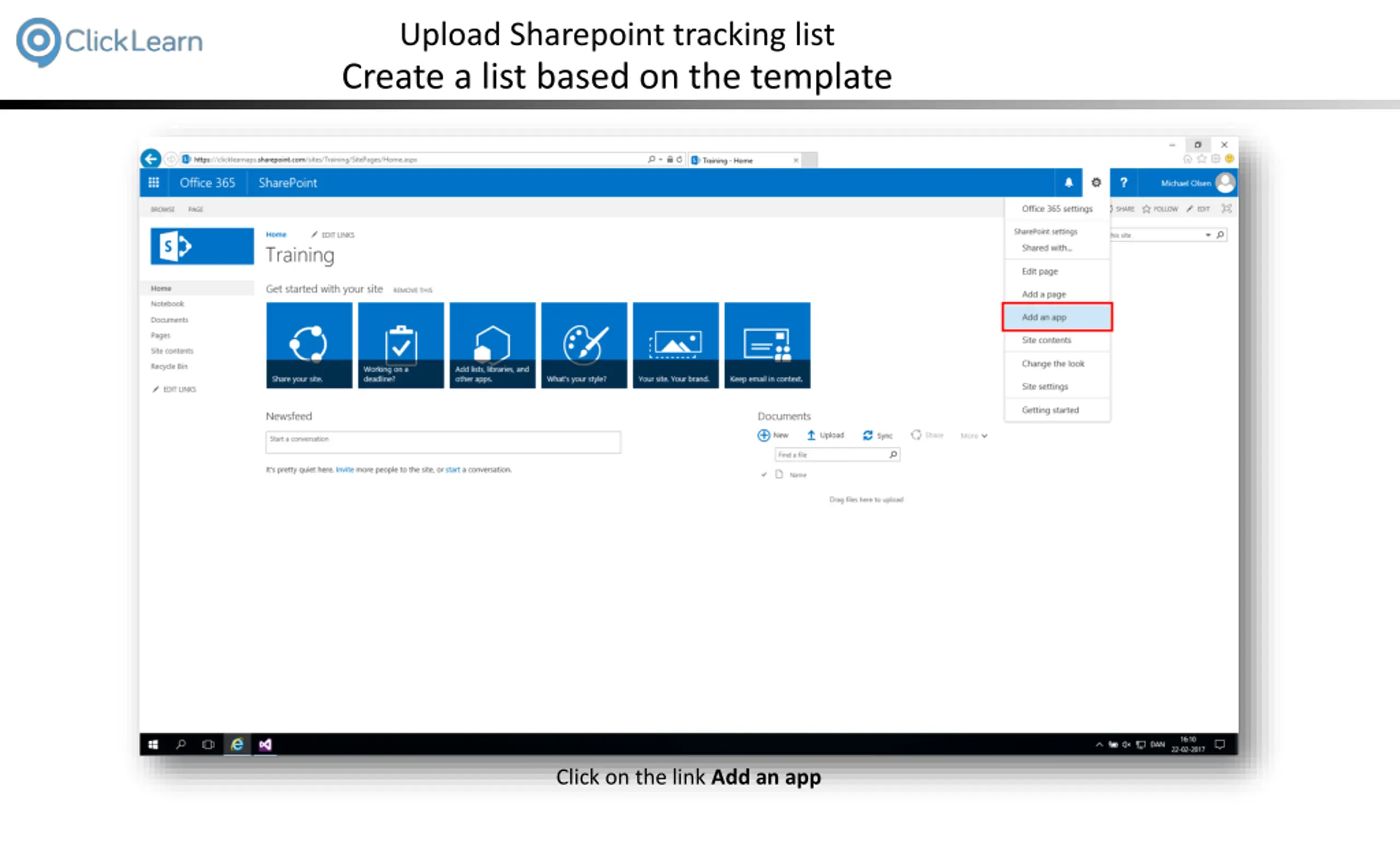Click EDIT pencil in page ribbon
1400x849 pixels.
coord(1198,209)
